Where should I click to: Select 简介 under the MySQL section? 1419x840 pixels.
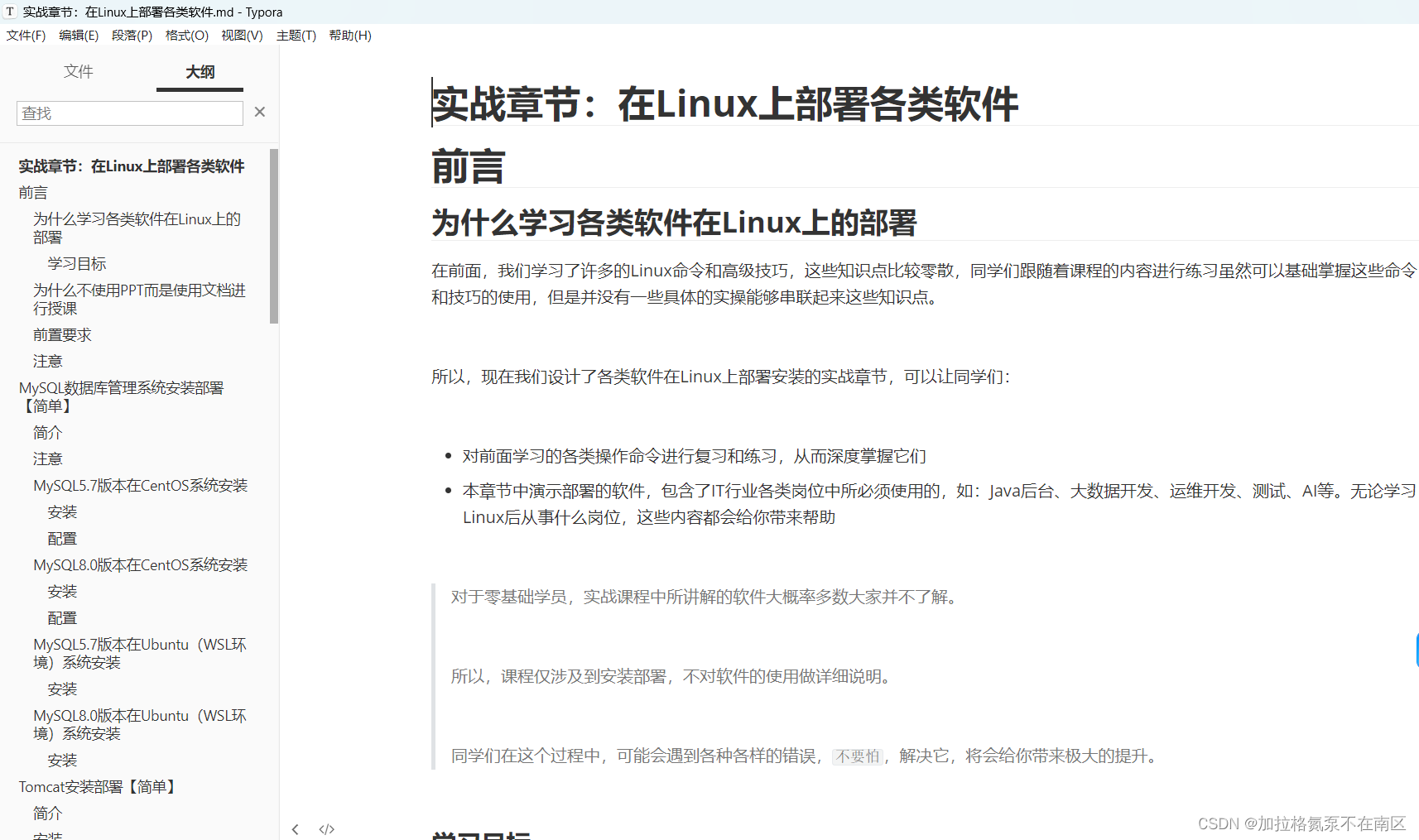[48, 433]
